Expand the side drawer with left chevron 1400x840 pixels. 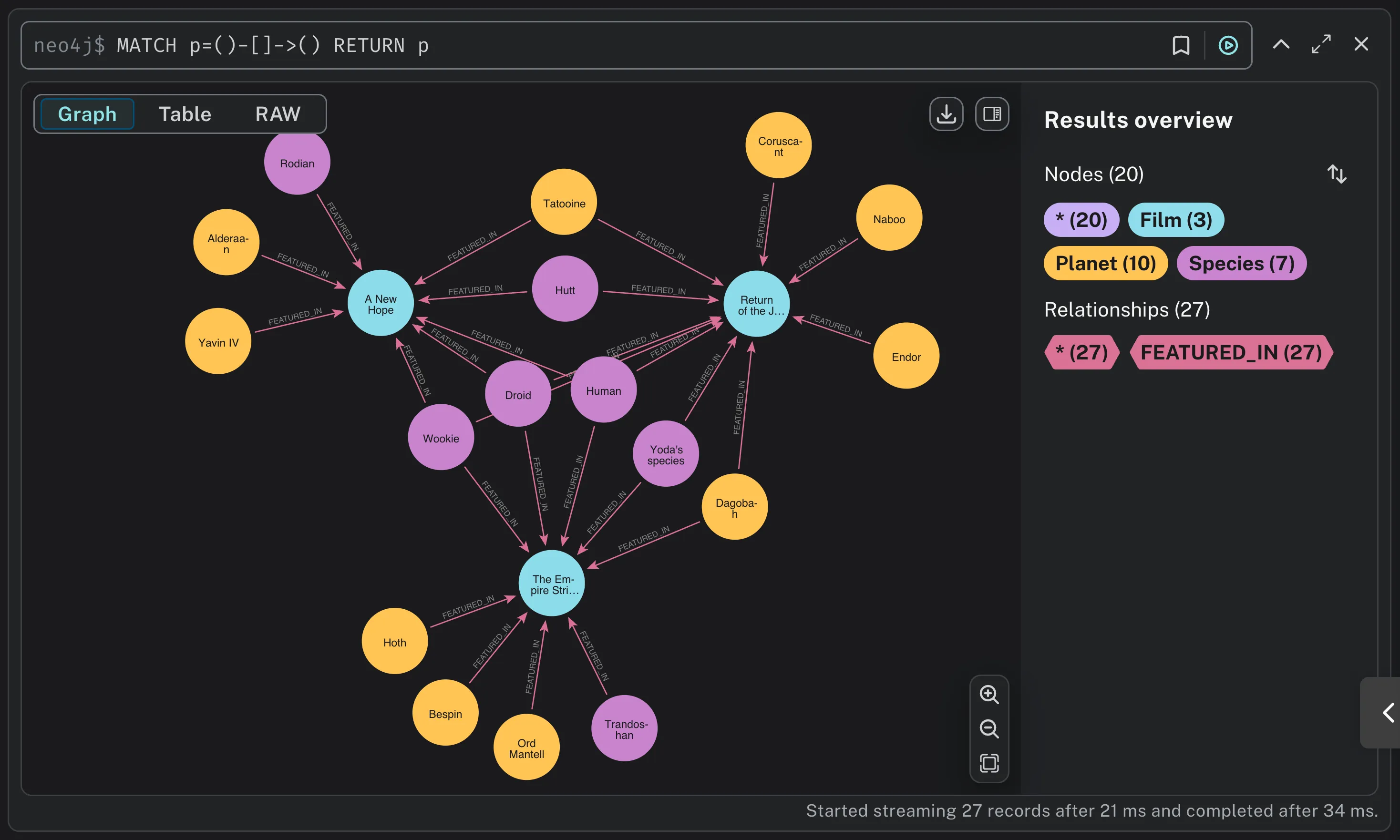pyautogui.click(x=1388, y=712)
